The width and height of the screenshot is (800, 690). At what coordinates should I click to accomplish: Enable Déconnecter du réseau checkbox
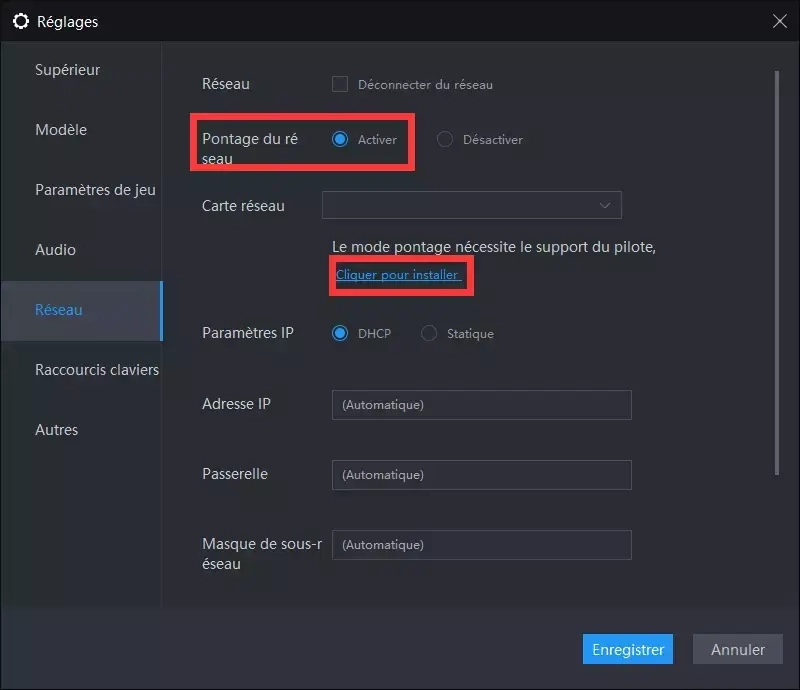(x=340, y=85)
